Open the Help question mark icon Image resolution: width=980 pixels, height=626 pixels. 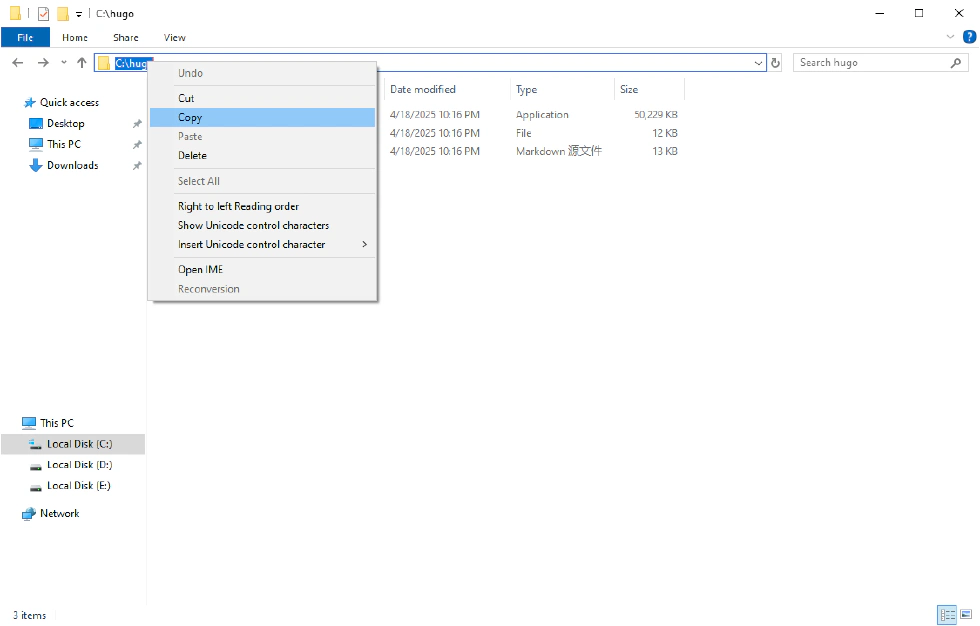tap(968, 37)
